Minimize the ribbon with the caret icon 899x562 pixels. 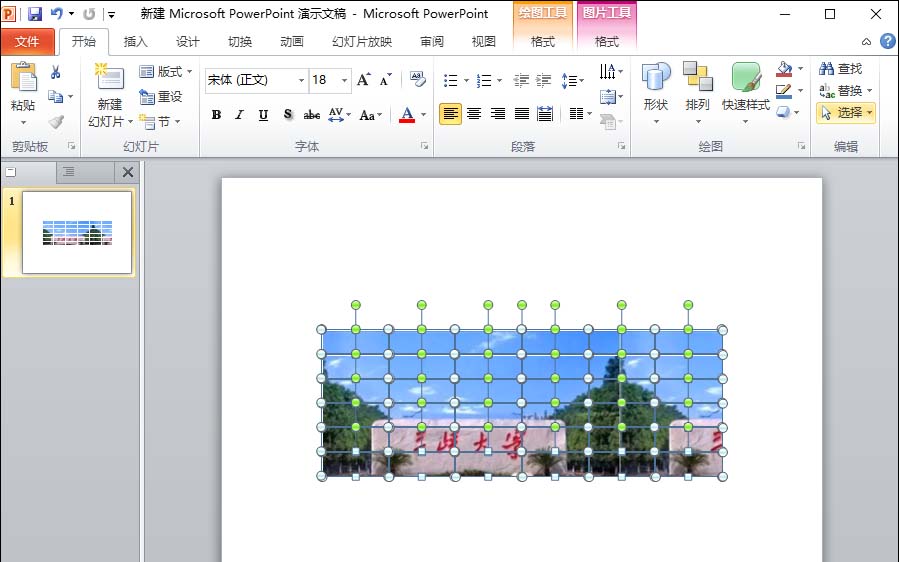coord(866,41)
